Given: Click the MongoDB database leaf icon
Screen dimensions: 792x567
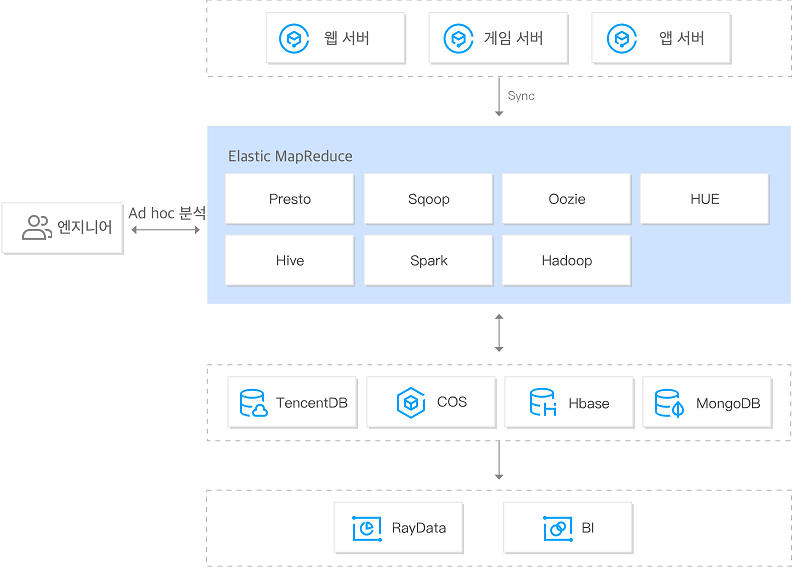Looking at the screenshot, I should point(669,403).
